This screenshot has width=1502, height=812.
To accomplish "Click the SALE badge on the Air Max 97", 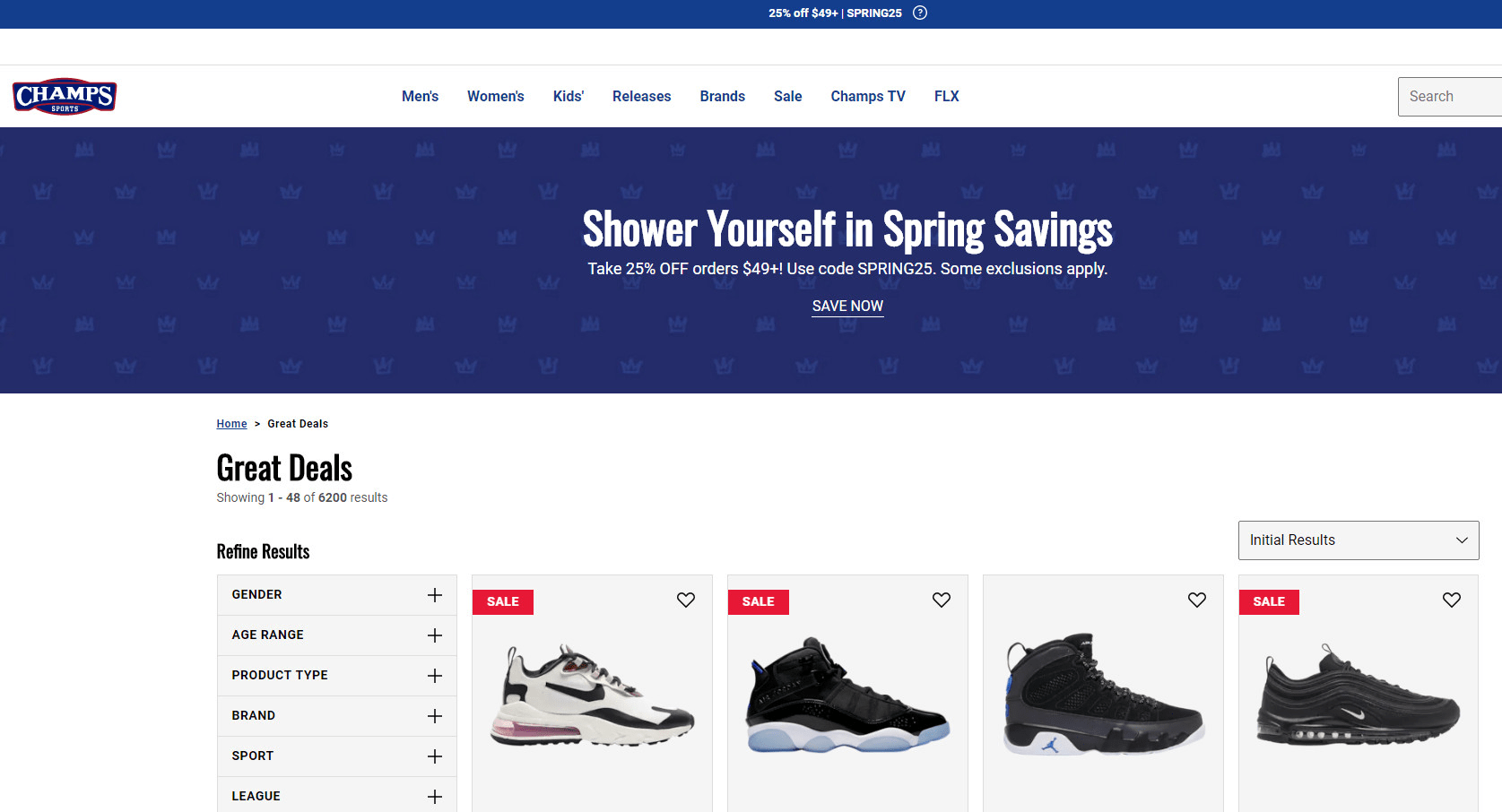I will pos(1269,601).
